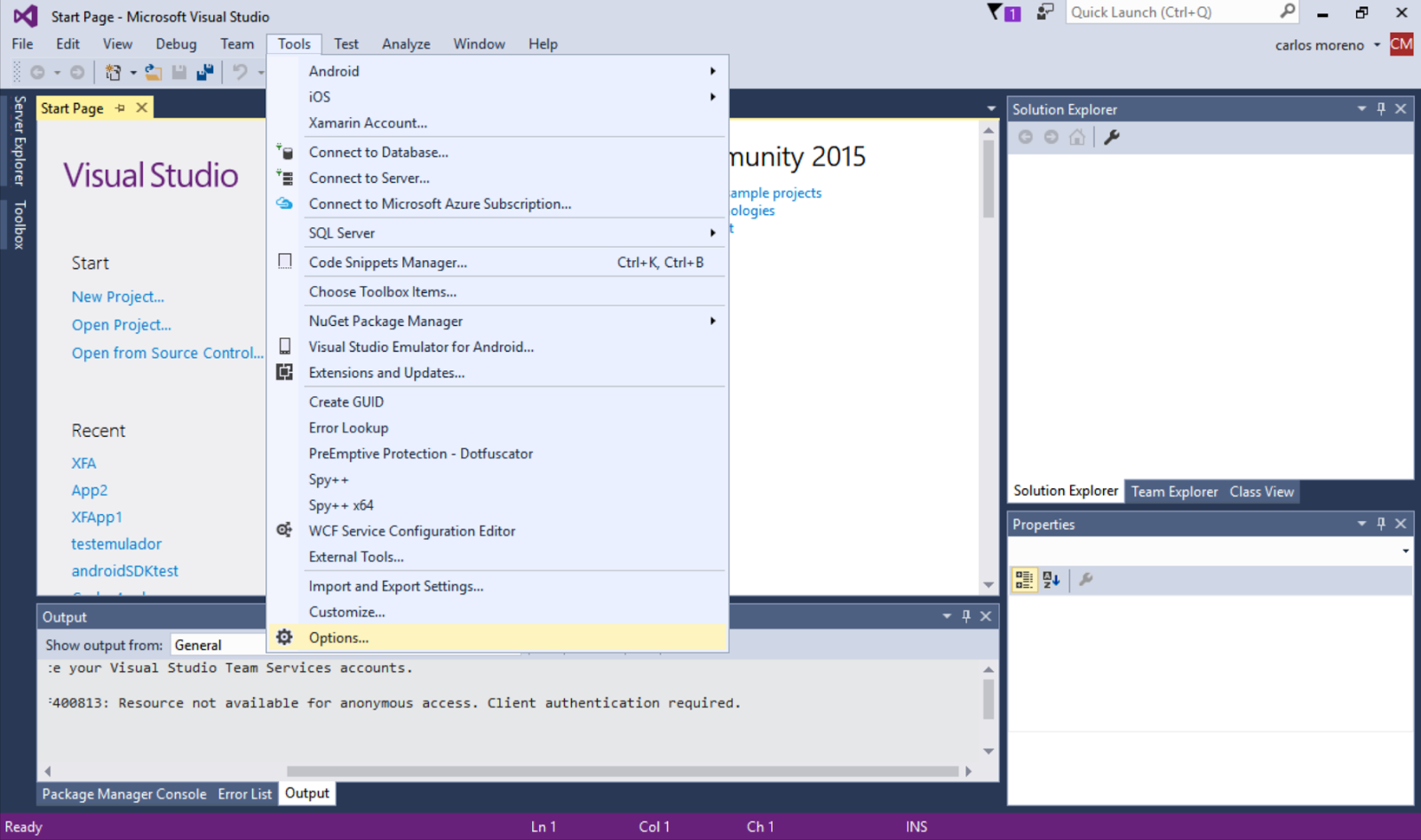Select Code Snippets Manager... menu item

point(497,262)
